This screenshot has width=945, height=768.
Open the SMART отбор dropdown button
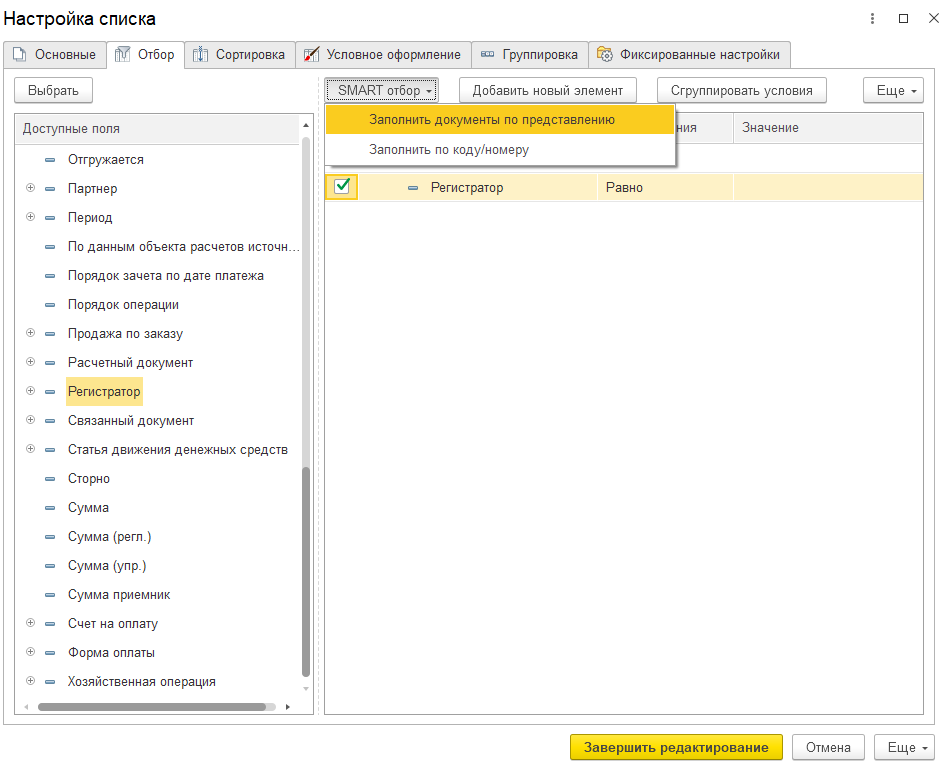click(381, 90)
